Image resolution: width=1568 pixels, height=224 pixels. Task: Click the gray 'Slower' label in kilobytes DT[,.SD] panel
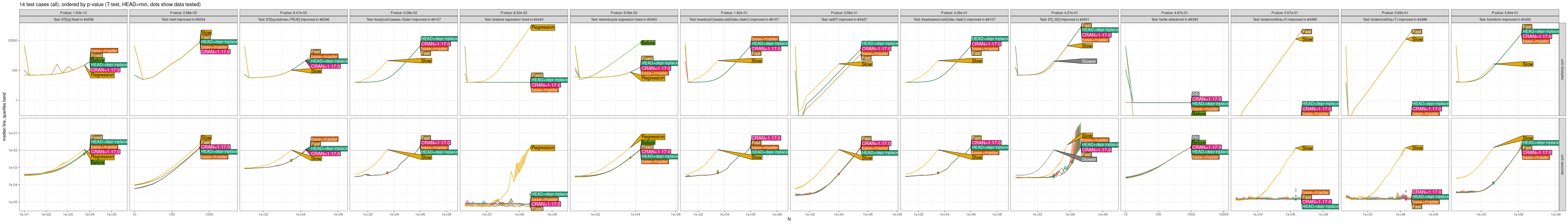pos(1089,62)
